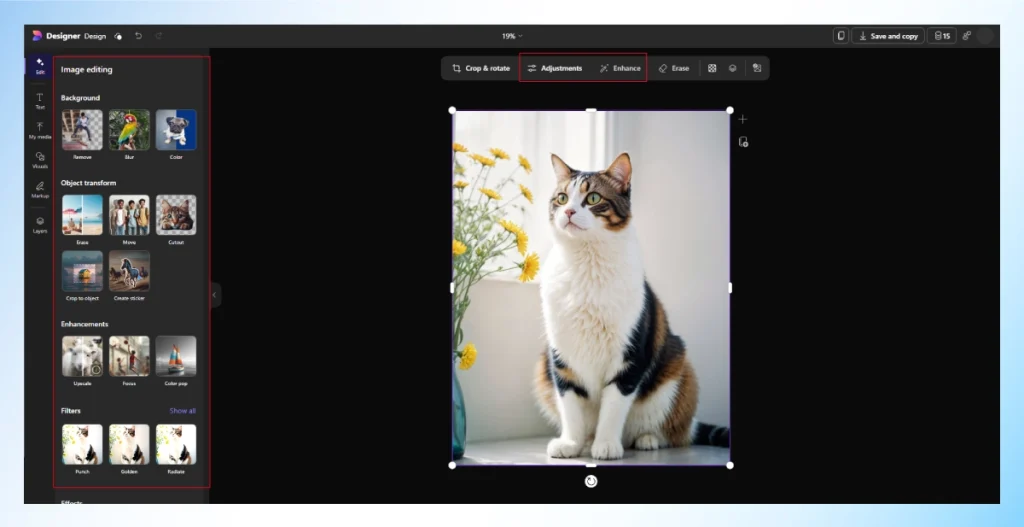1024x527 pixels.
Task: Select Crop & rotate in the toolbar
Action: [x=481, y=68]
